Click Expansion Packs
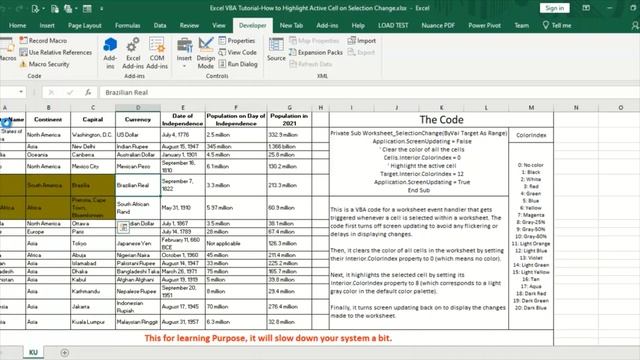 click(x=316, y=52)
